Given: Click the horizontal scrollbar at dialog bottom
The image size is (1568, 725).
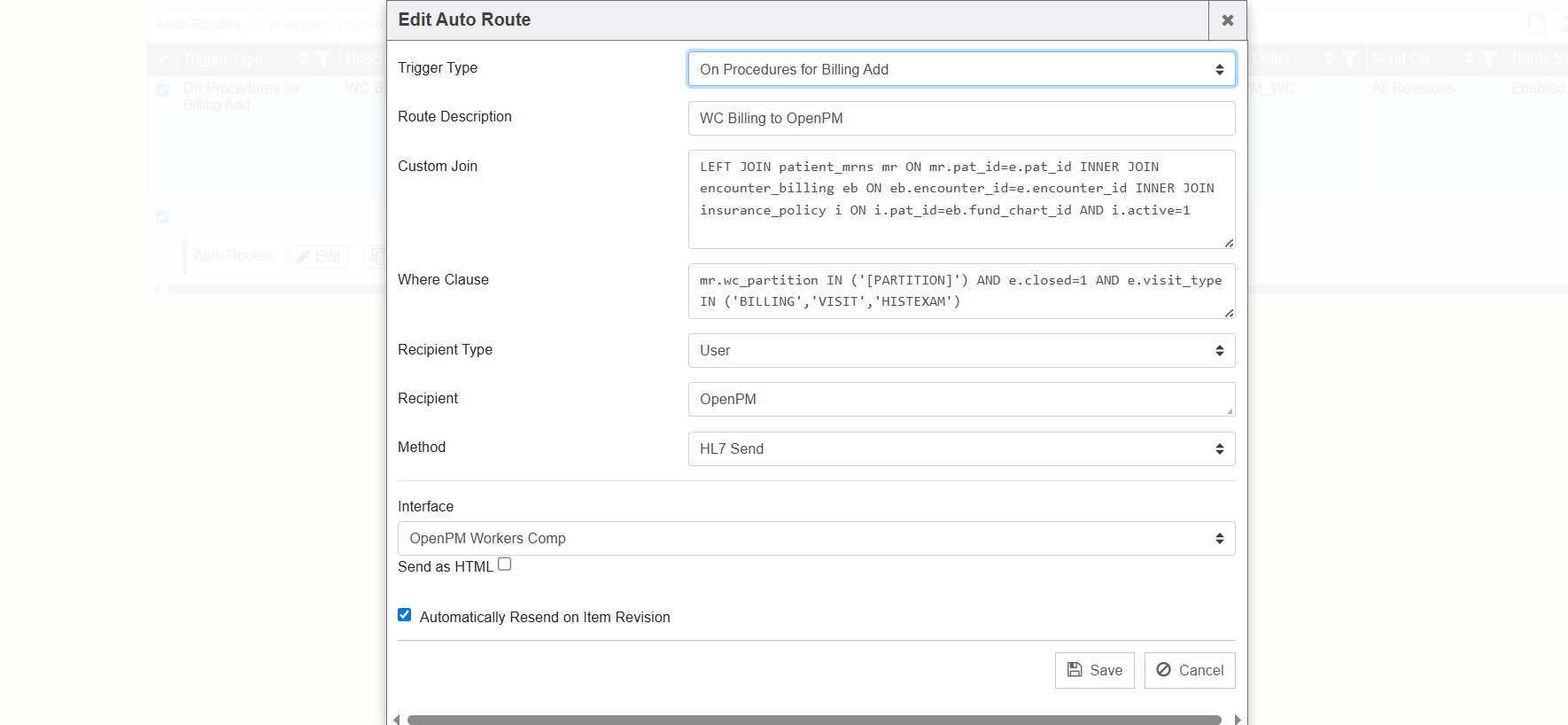Looking at the screenshot, I should point(813,720).
